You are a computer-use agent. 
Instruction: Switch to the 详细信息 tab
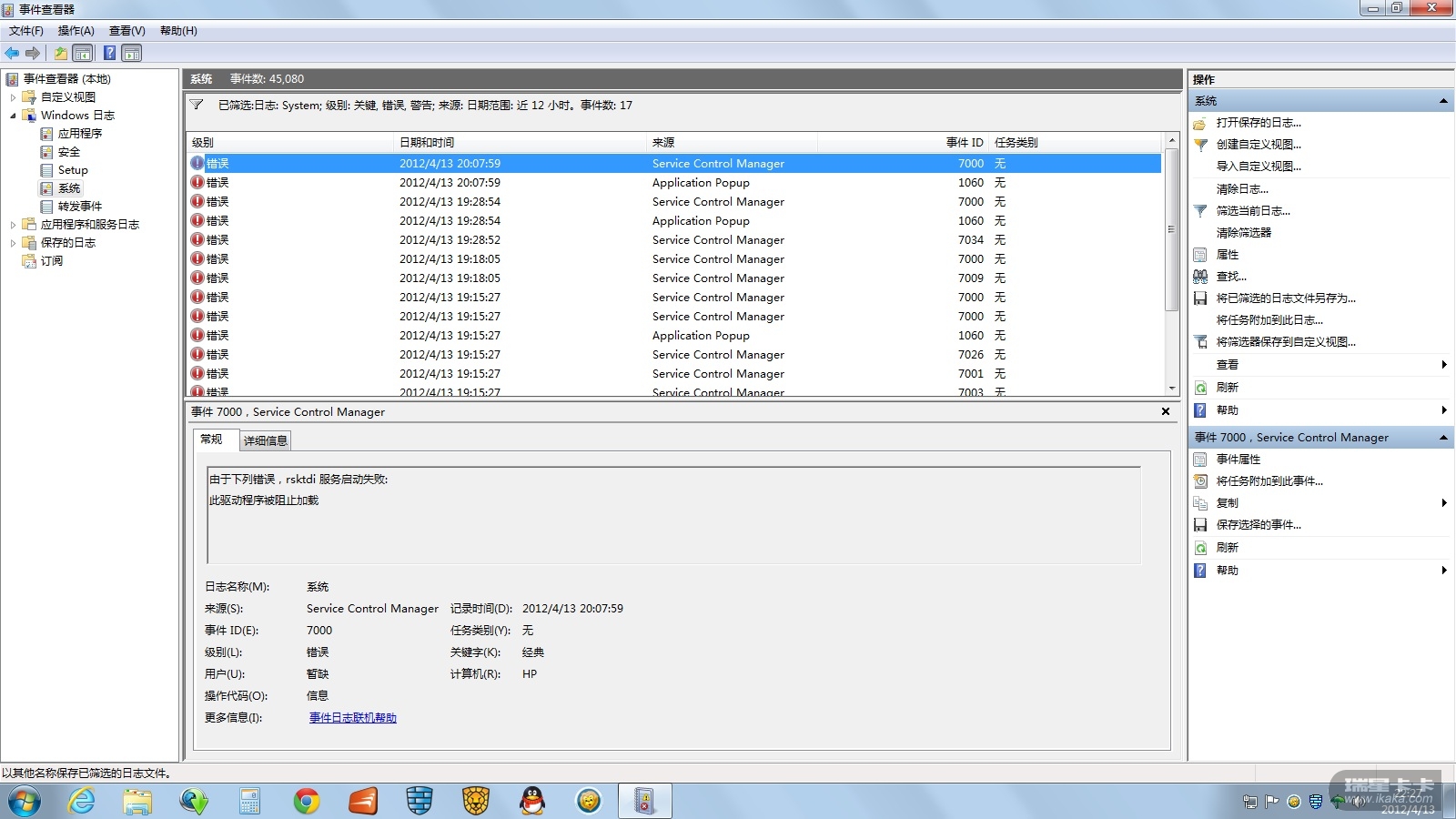pyautogui.click(x=266, y=441)
